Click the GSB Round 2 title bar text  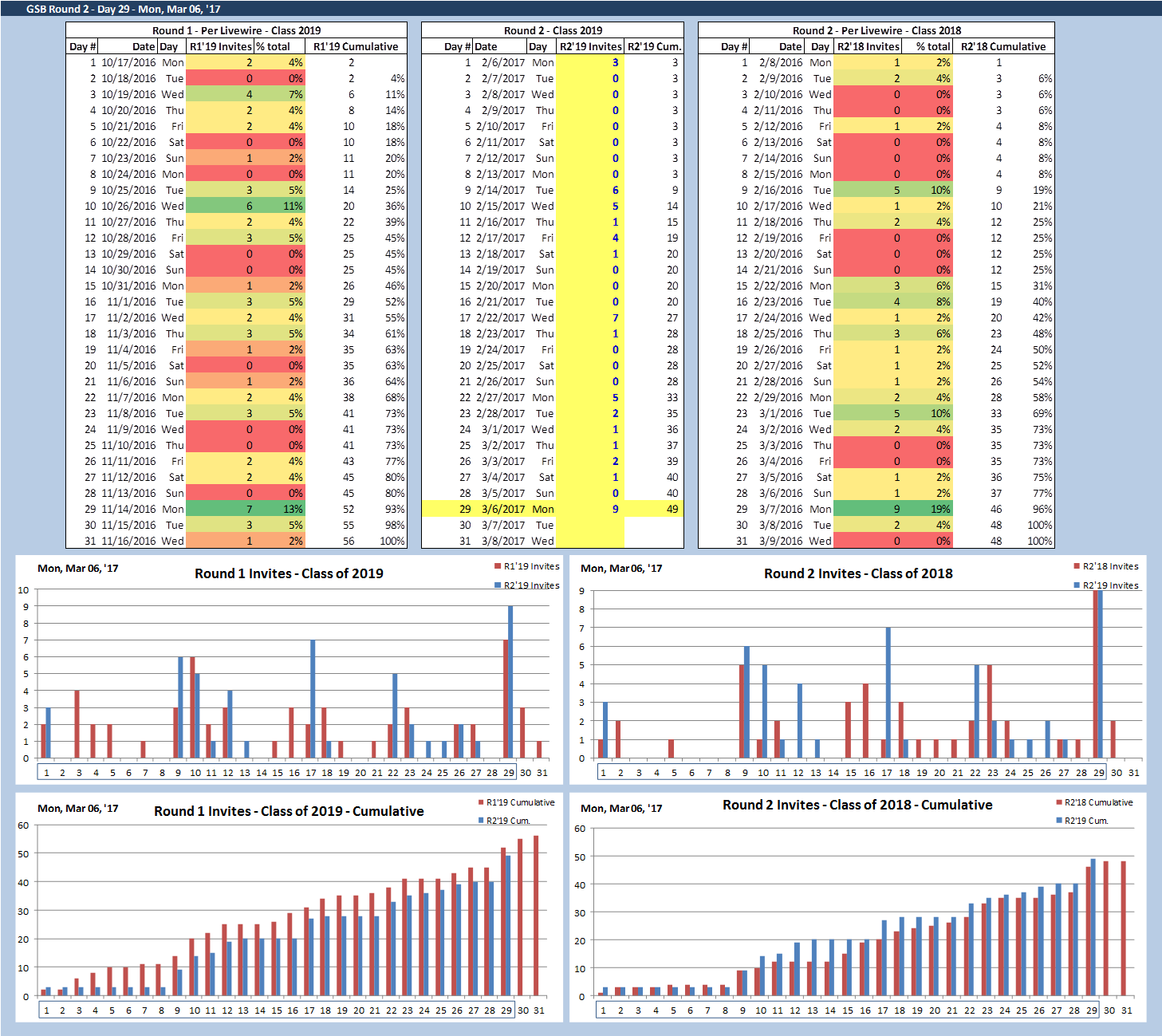click(123, 9)
